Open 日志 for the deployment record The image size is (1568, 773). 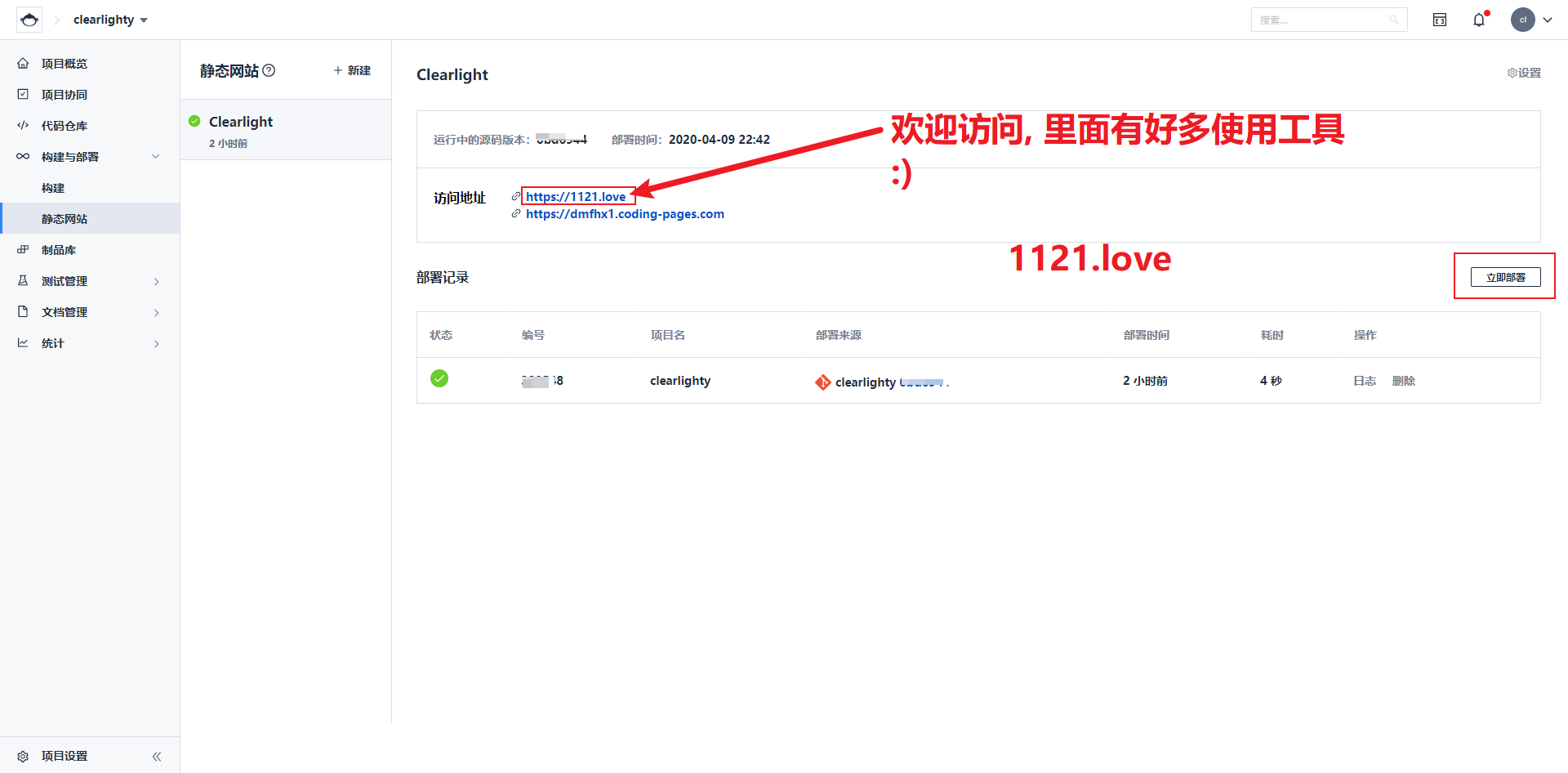pyautogui.click(x=1365, y=381)
